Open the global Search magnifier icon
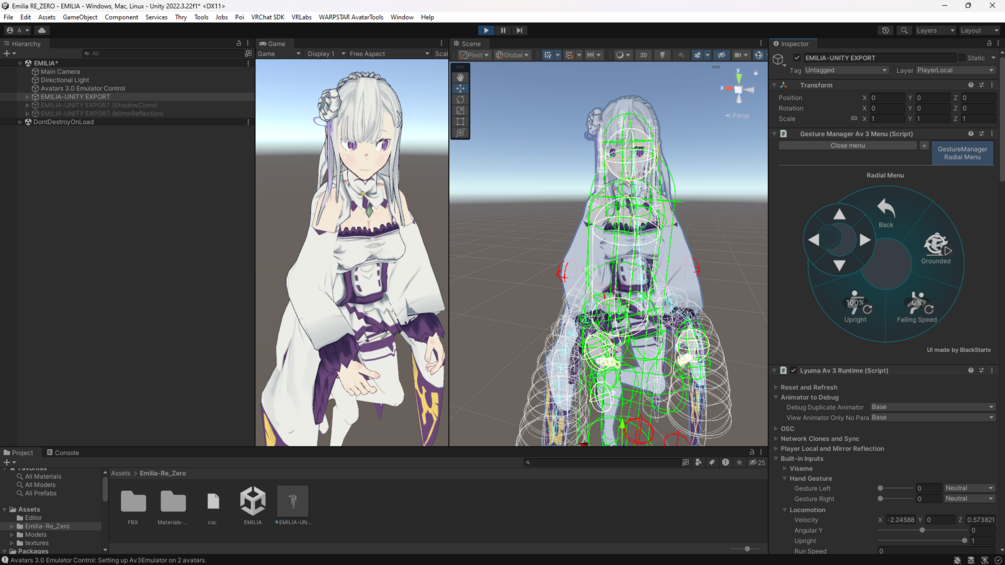The image size is (1005, 565). click(904, 30)
